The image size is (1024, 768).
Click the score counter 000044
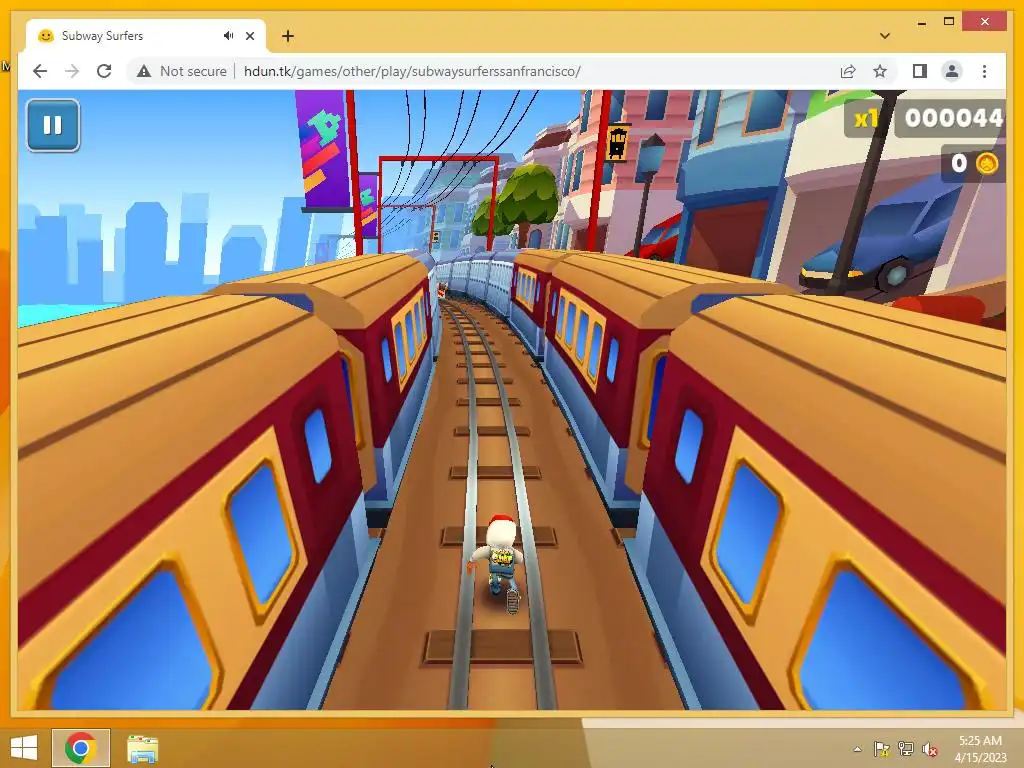952,118
